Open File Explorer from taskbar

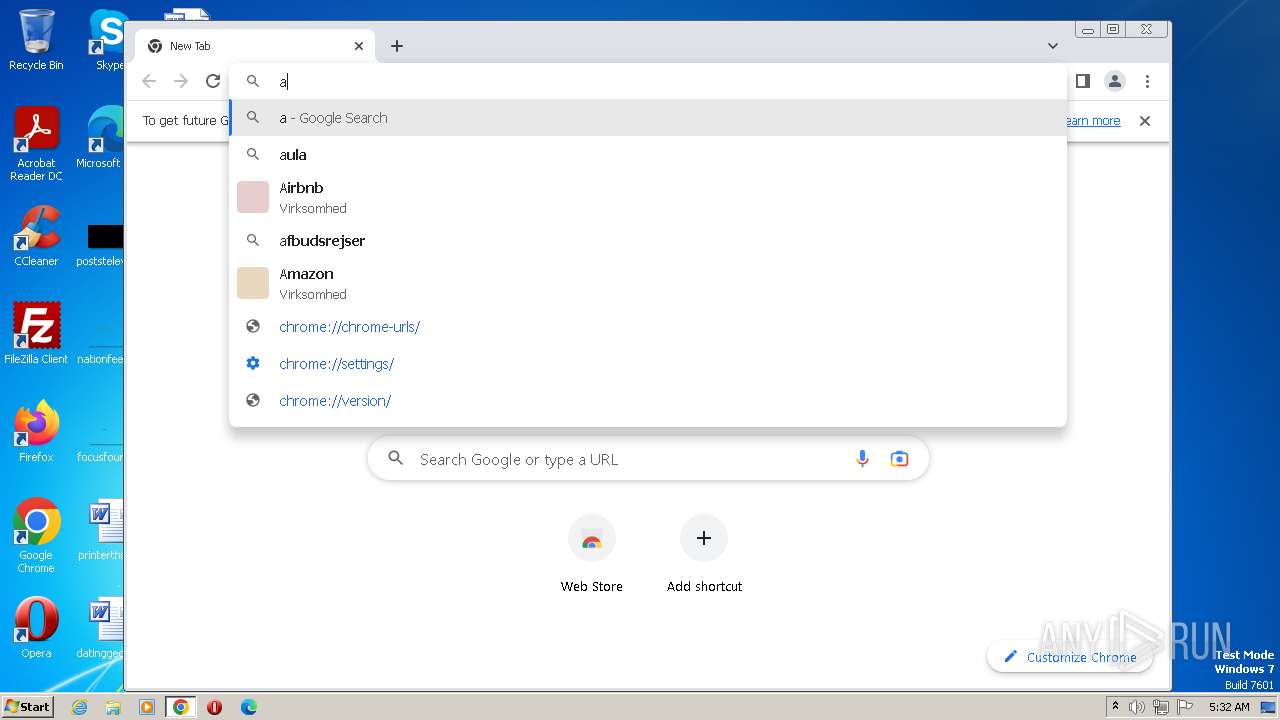pyautogui.click(x=113, y=707)
